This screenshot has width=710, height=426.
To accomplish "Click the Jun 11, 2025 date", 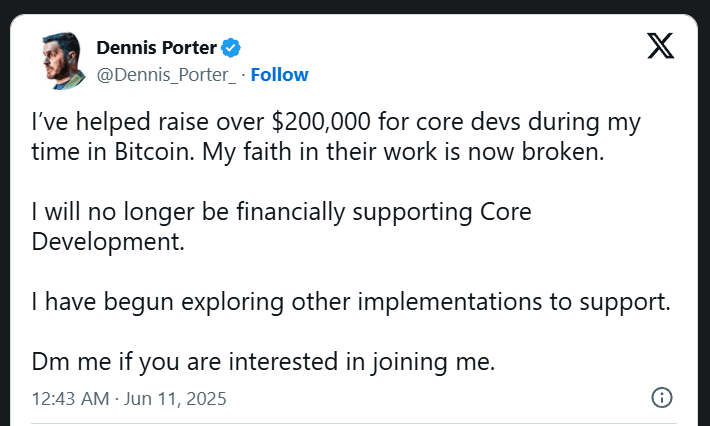I will 174,398.
